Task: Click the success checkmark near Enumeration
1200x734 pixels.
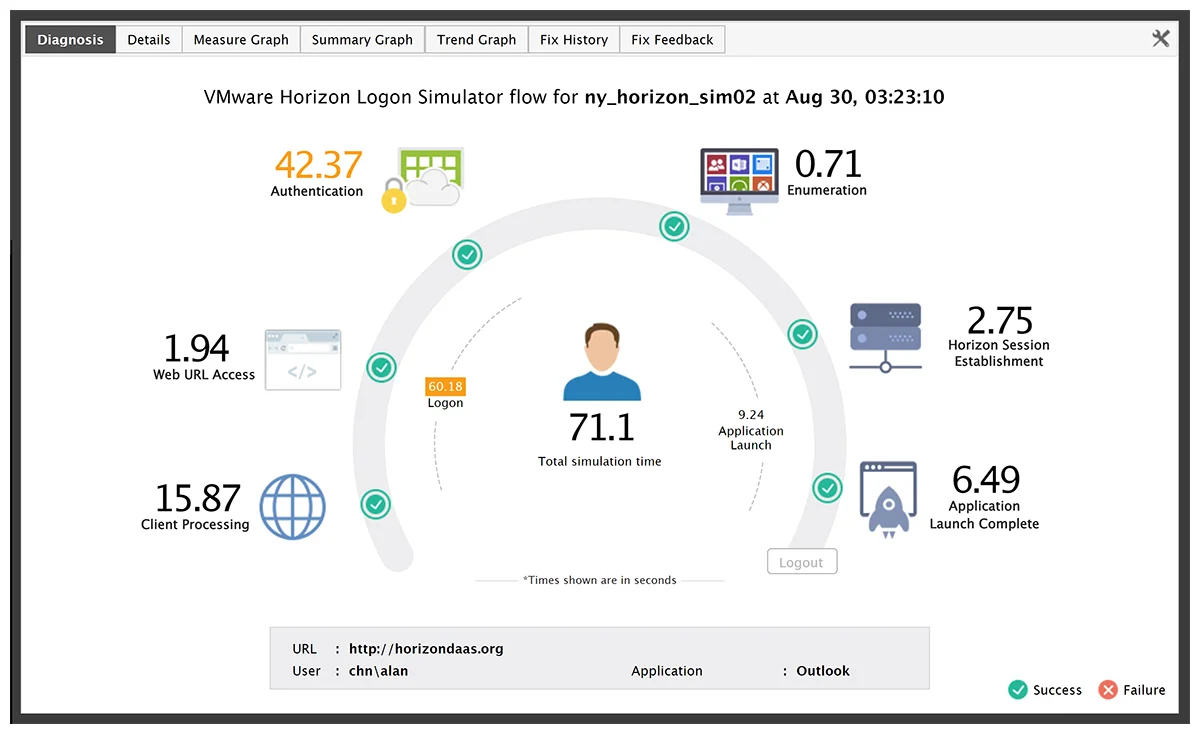Action: (x=675, y=227)
